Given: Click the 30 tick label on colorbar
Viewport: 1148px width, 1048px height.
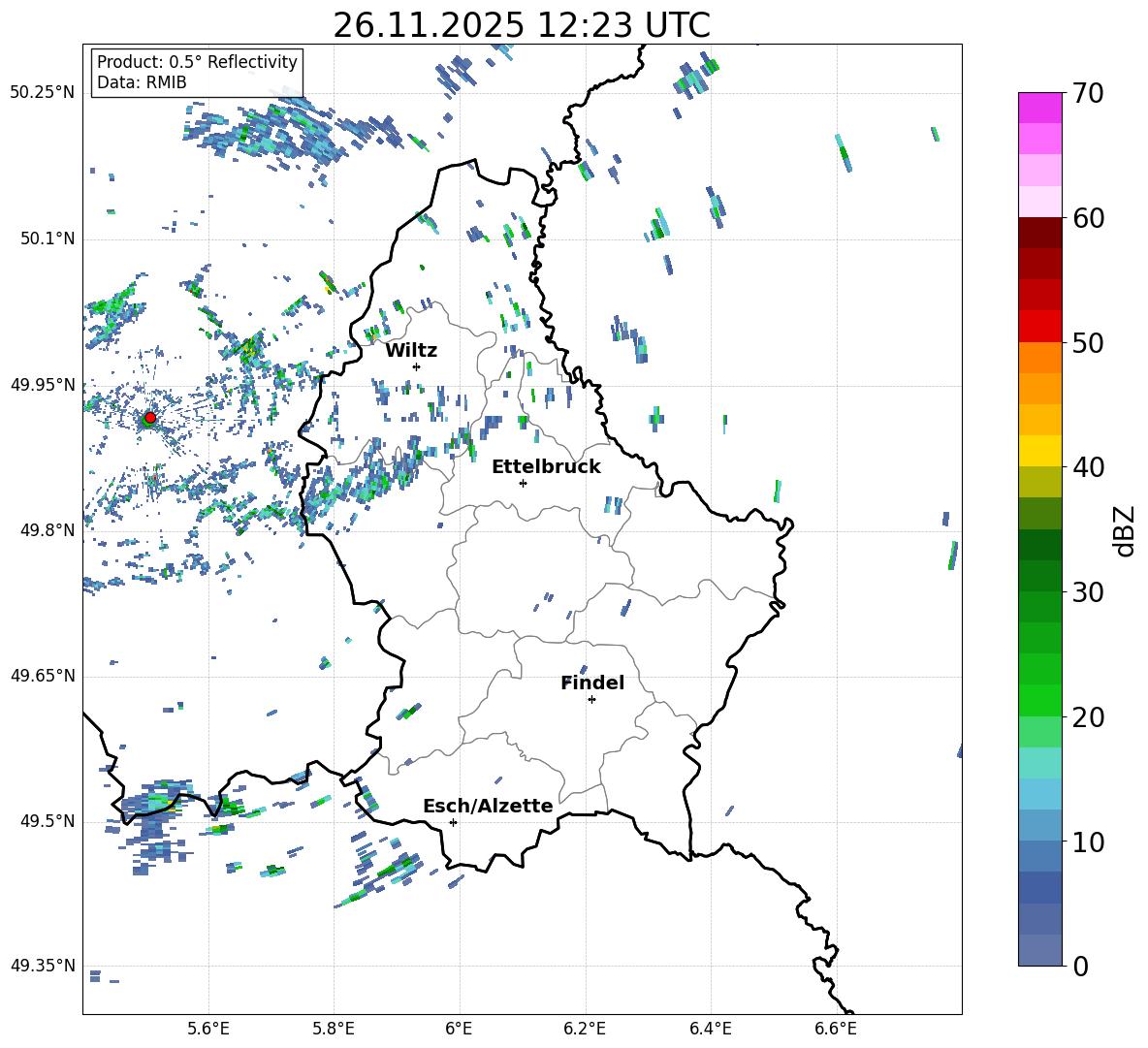Looking at the screenshot, I should point(1089,592).
